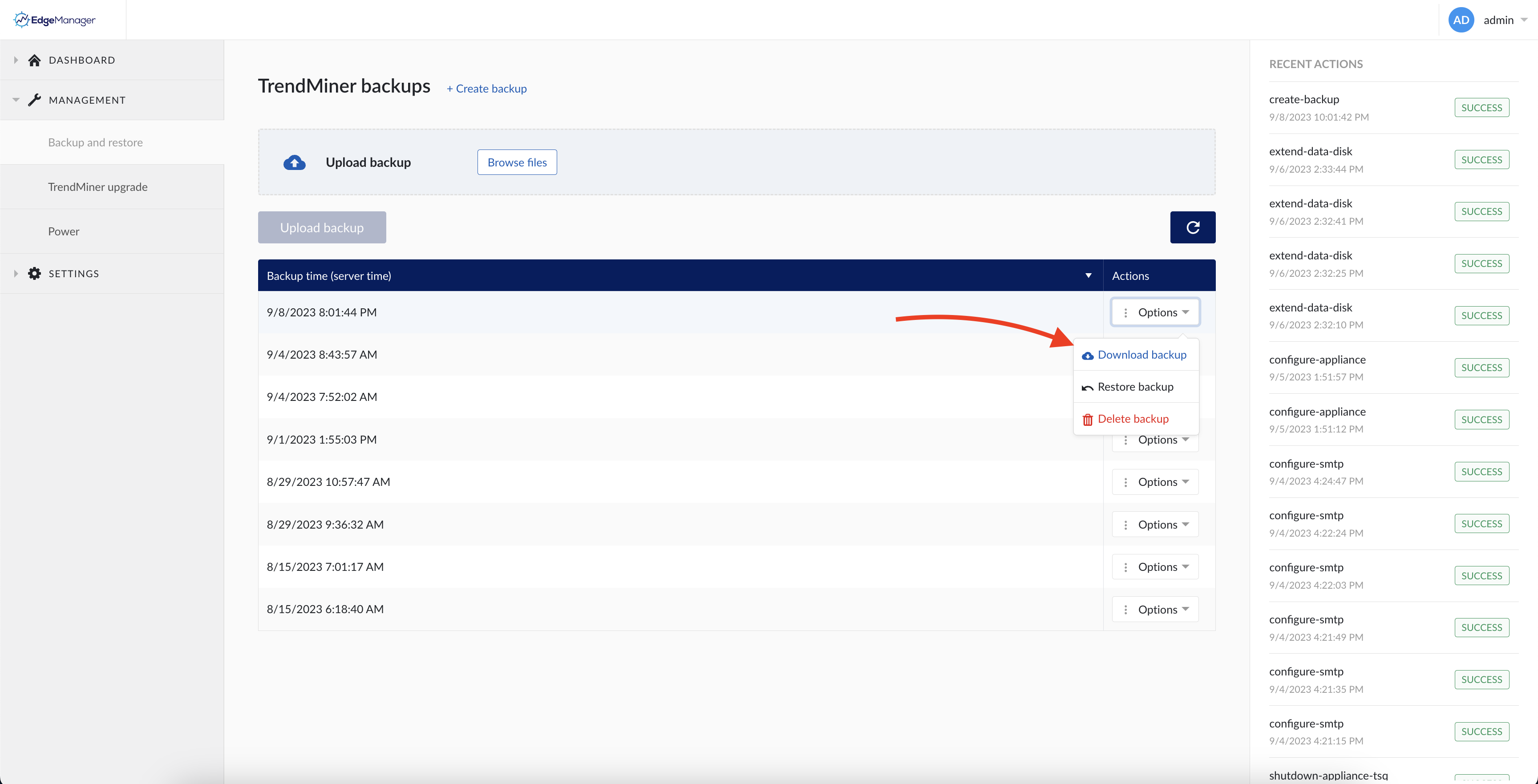Viewport: 1538px width, 784px height.
Task: Click the cloud upload icon next to Upload backup
Action: click(x=294, y=162)
